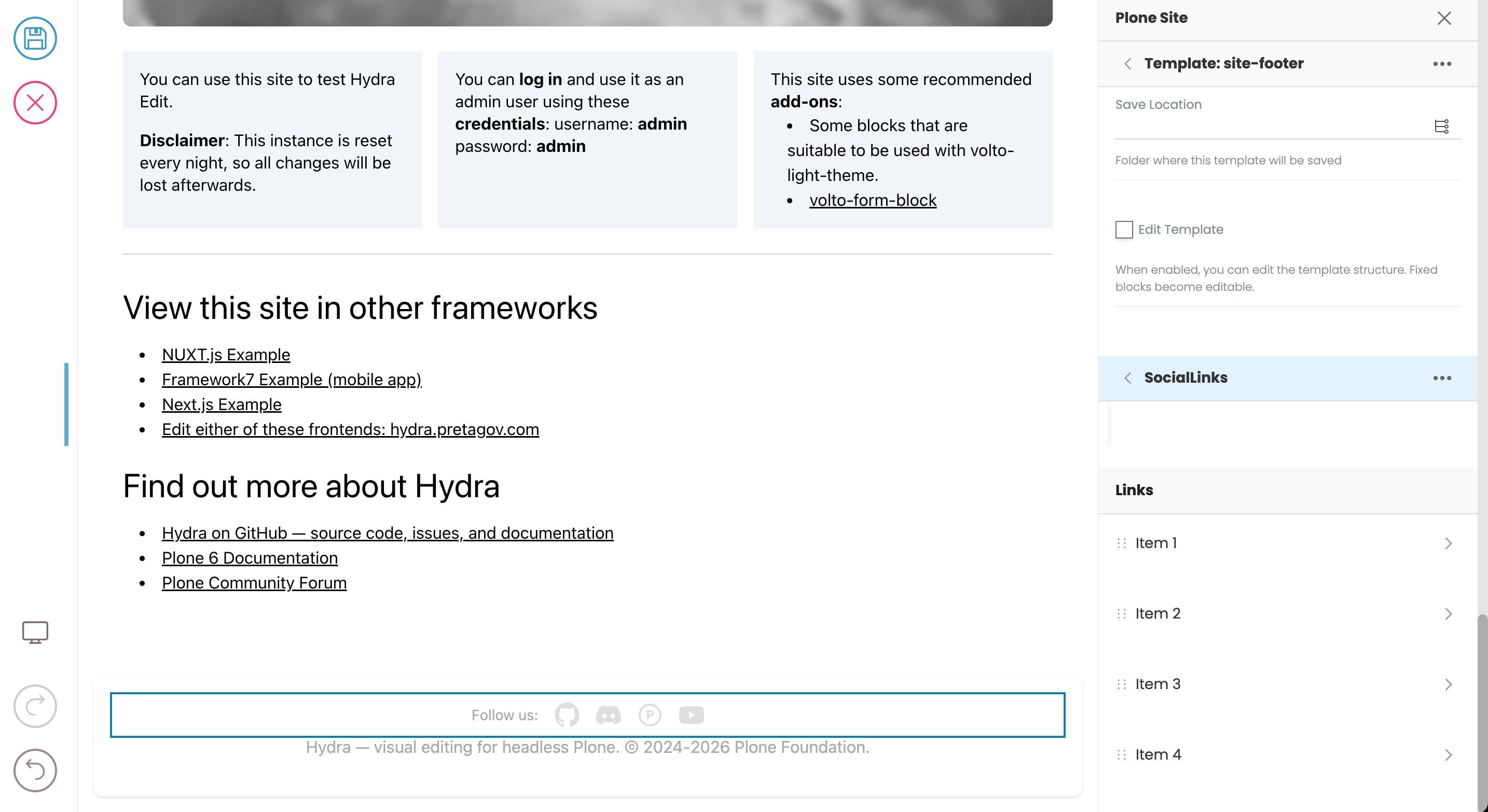1488x812 pixels.
Task: Click the redo arrow icon
Action: point(35,706)
